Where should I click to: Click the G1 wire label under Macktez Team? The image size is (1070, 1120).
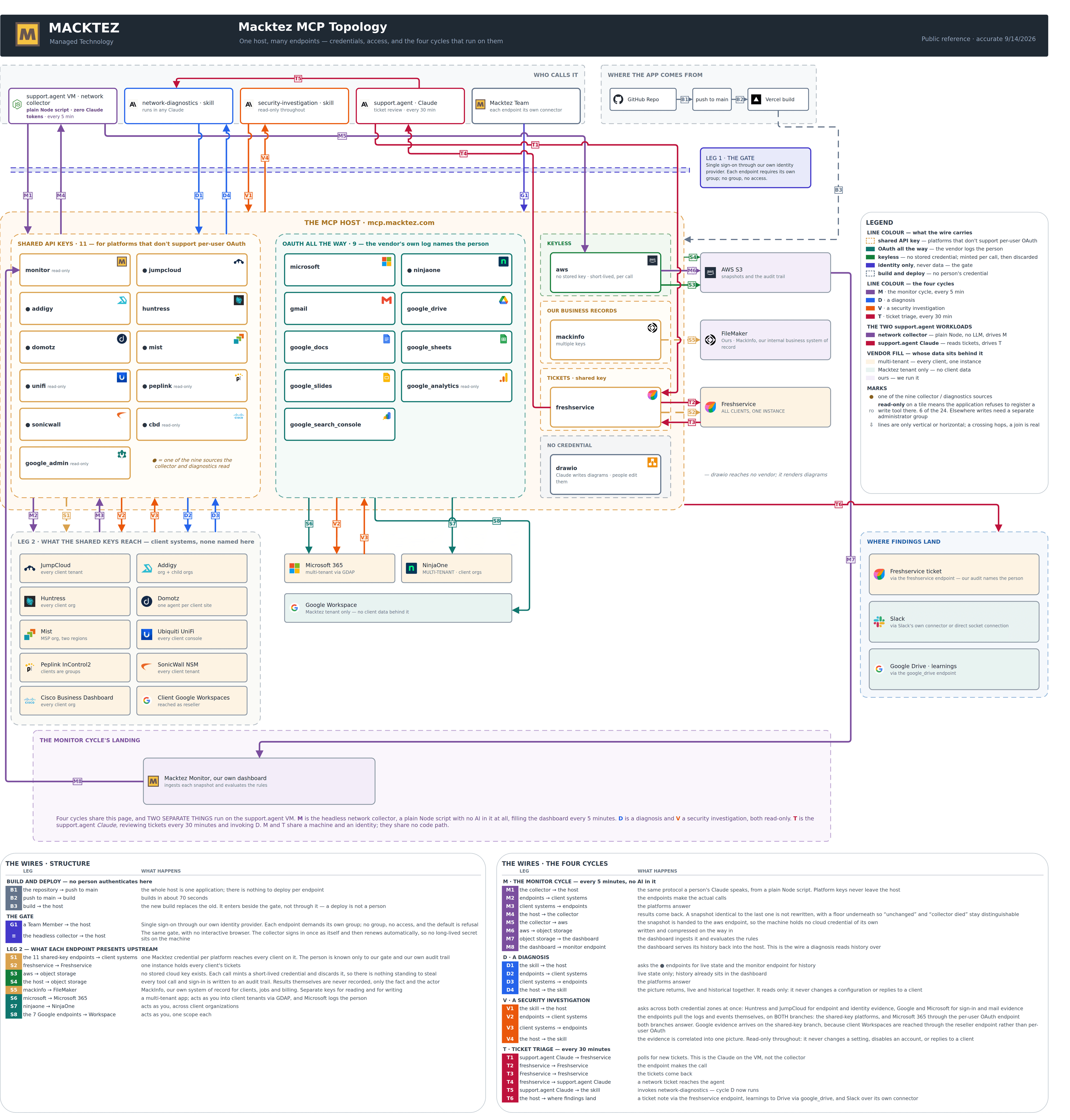click(x=523, y=195)
